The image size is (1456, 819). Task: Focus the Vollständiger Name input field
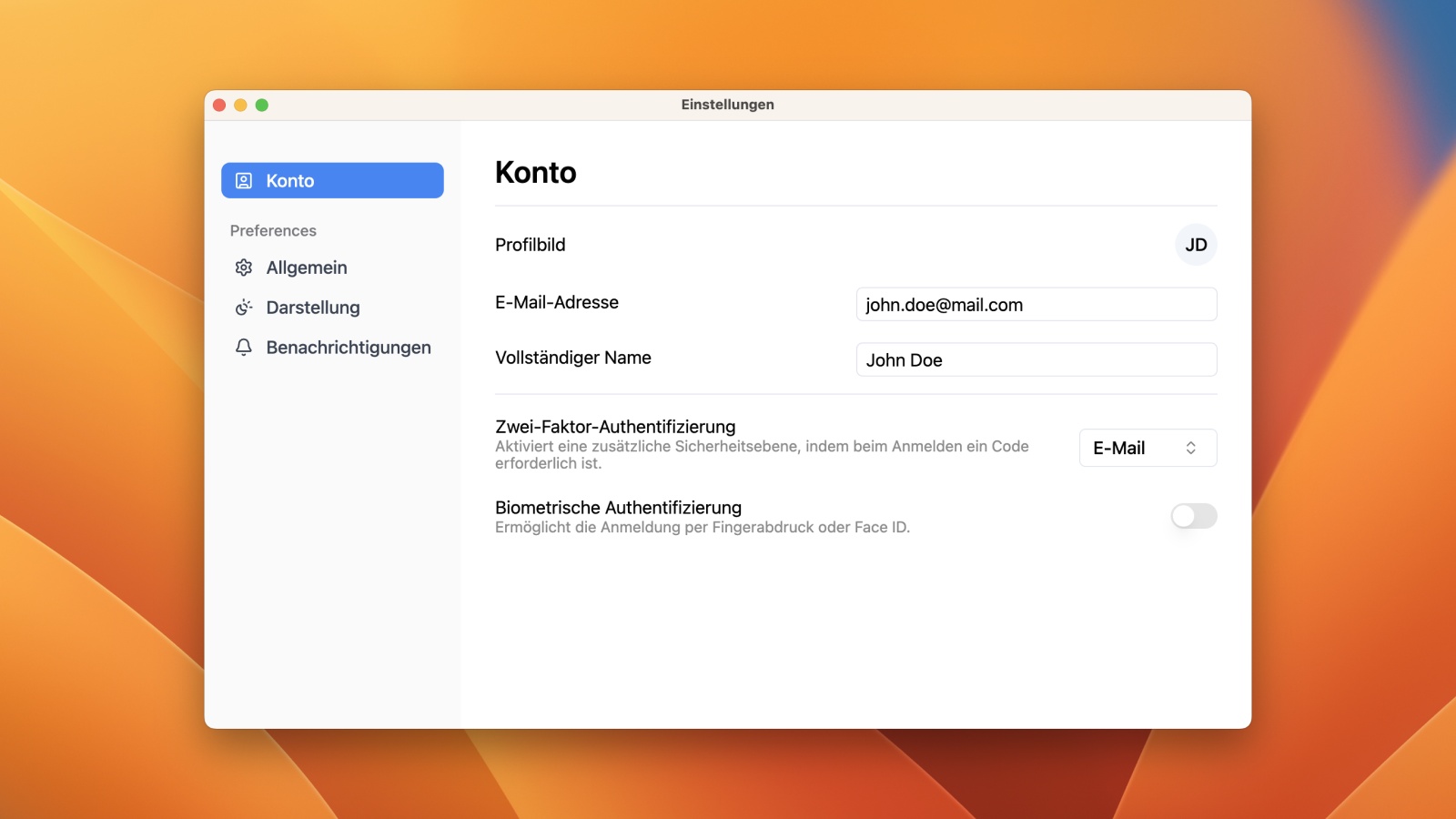(x=1036, y=360)
